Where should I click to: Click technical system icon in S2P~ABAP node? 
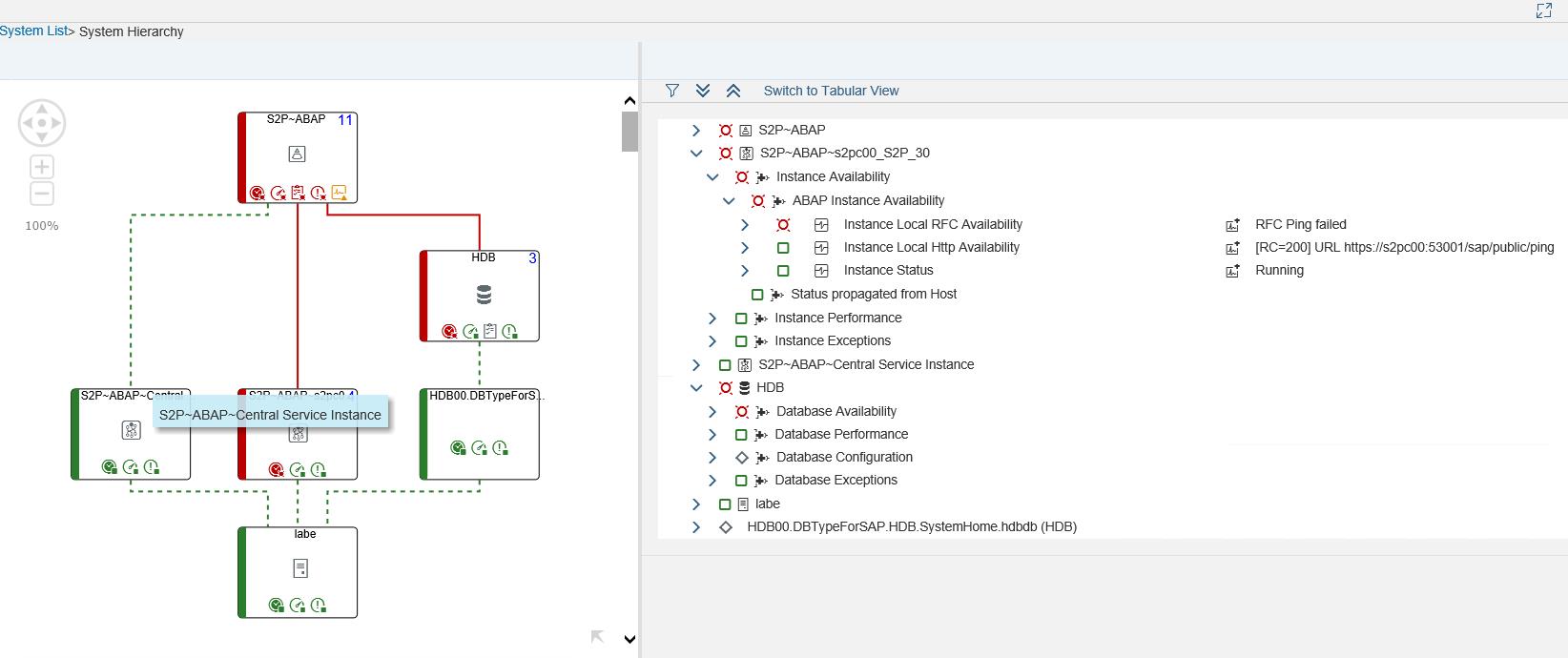point(297,154)
